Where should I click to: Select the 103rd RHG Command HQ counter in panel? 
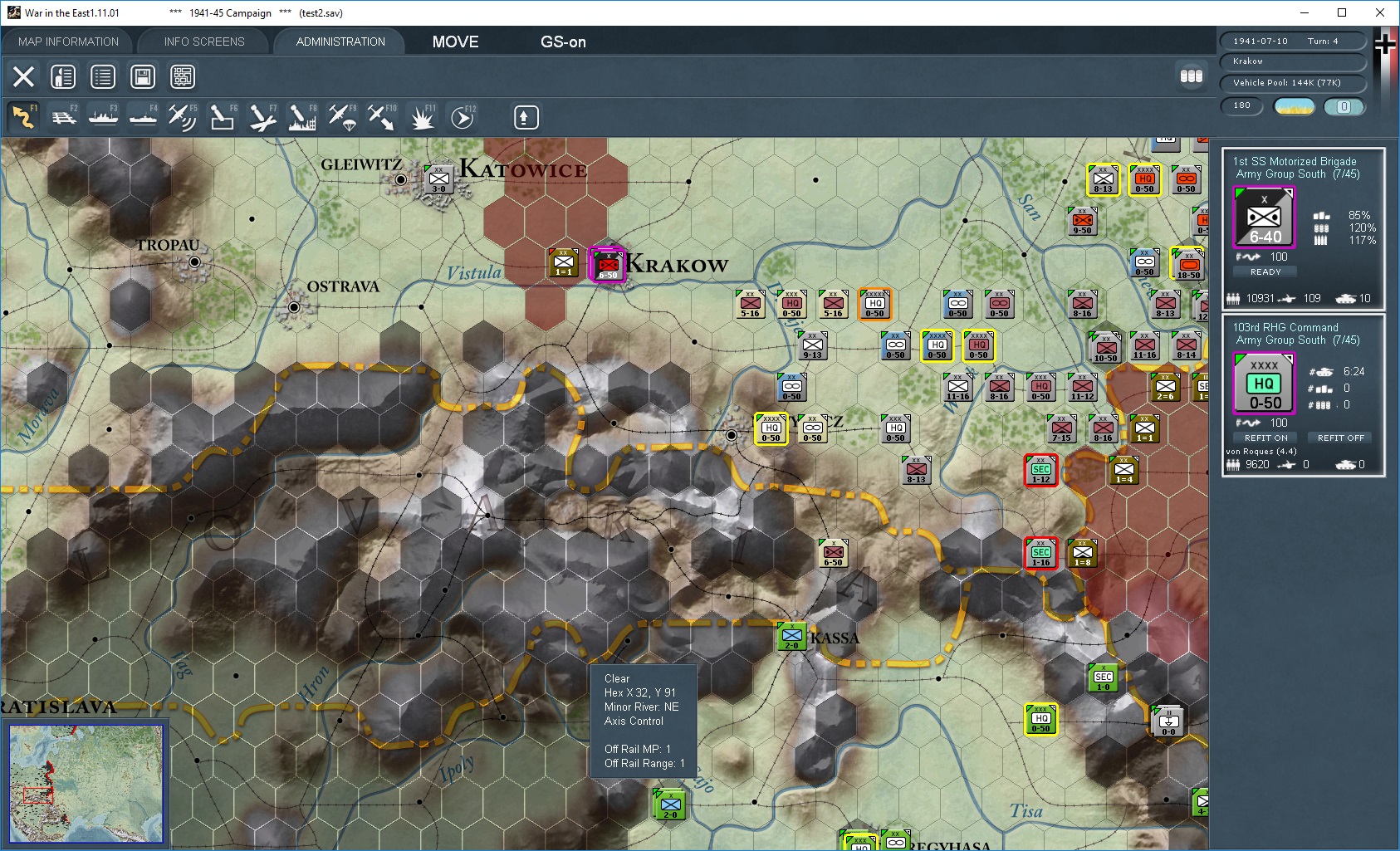tap(1264, 384)
